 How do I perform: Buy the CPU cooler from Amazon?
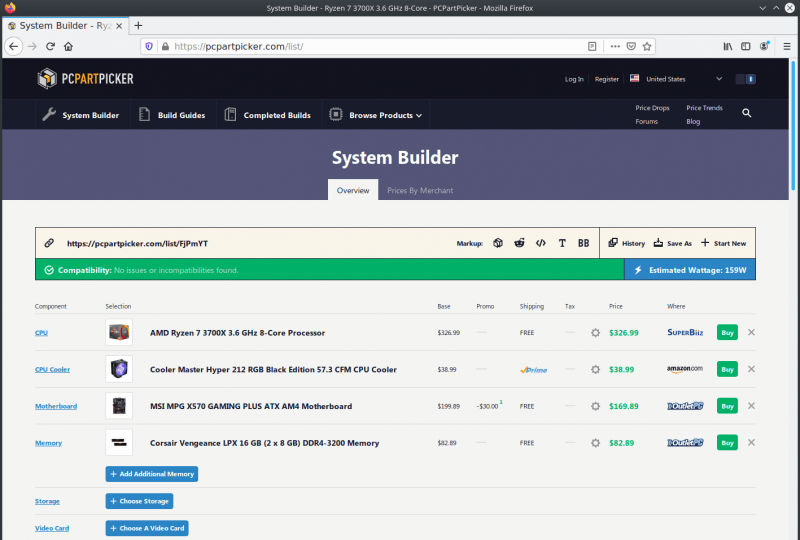[727, 370]
